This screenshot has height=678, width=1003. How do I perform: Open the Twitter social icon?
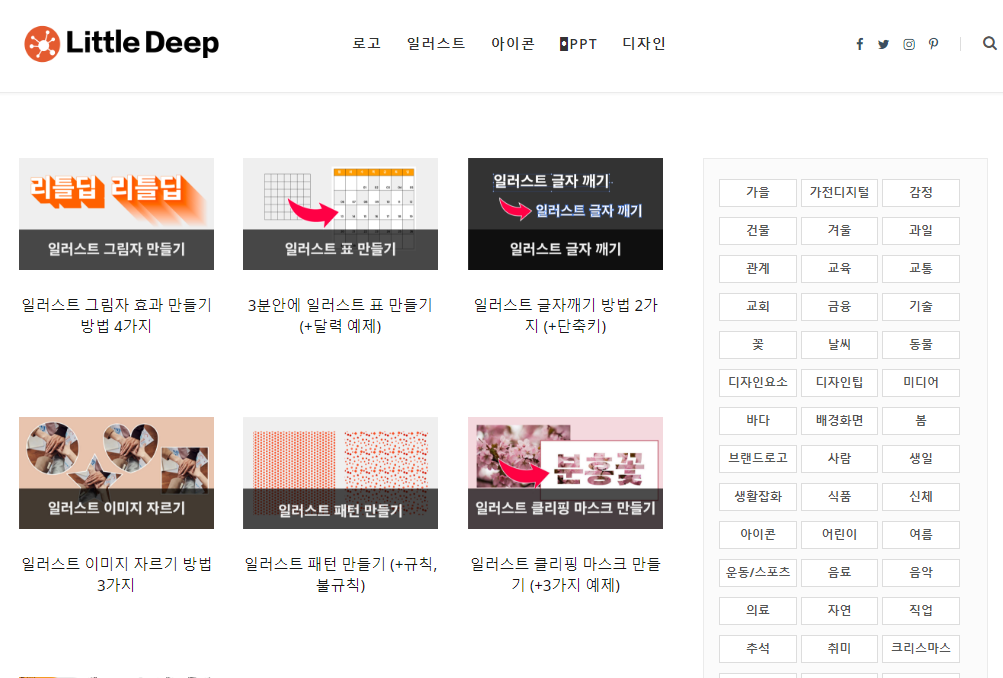[884, 44]
